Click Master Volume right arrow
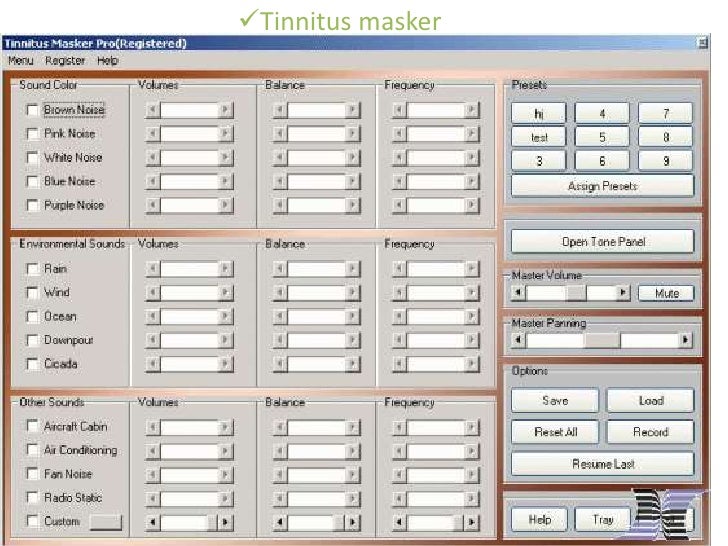Screen dimensions: 728x546 point(623,293)
